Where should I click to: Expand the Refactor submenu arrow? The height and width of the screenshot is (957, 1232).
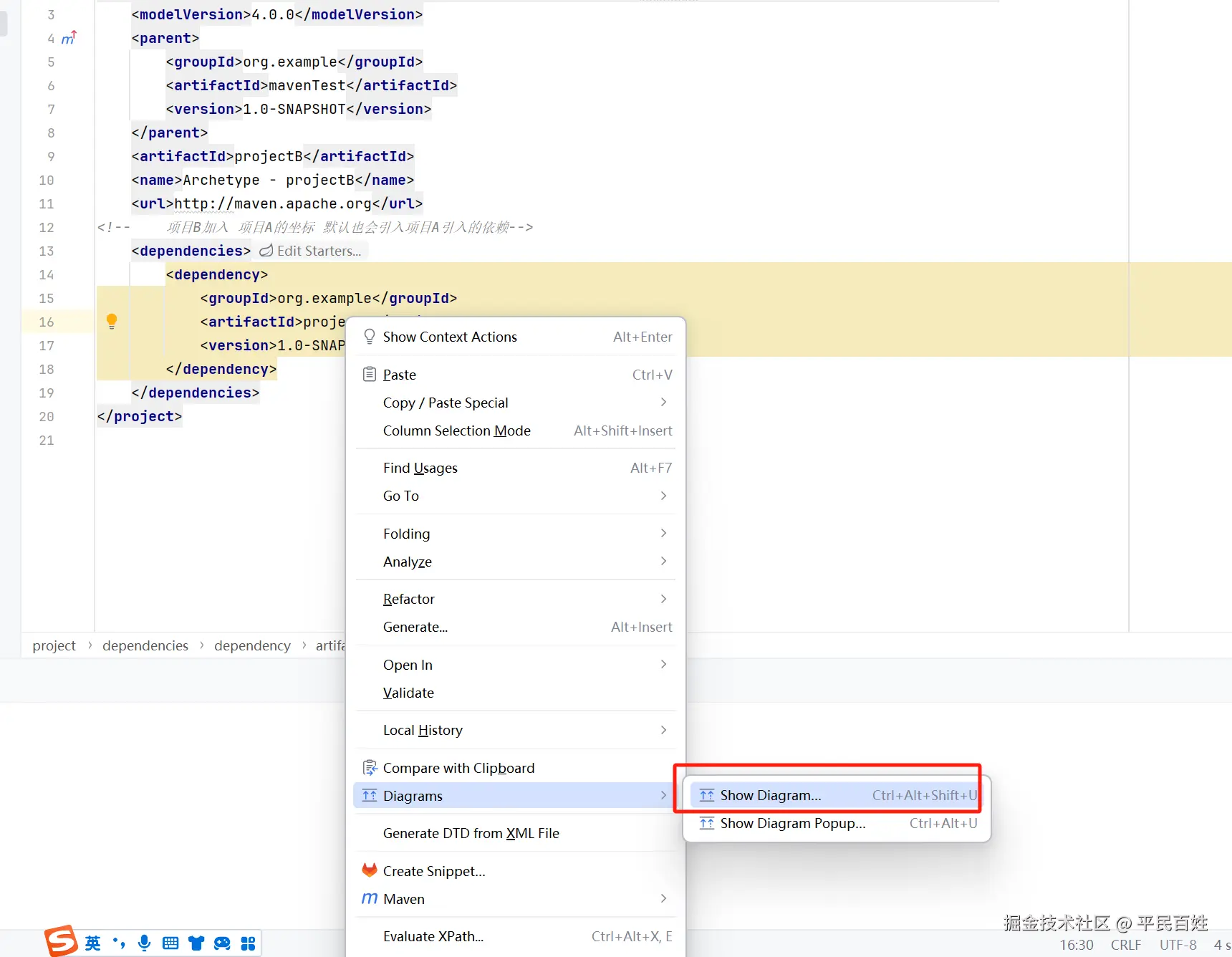coord(664,599)
